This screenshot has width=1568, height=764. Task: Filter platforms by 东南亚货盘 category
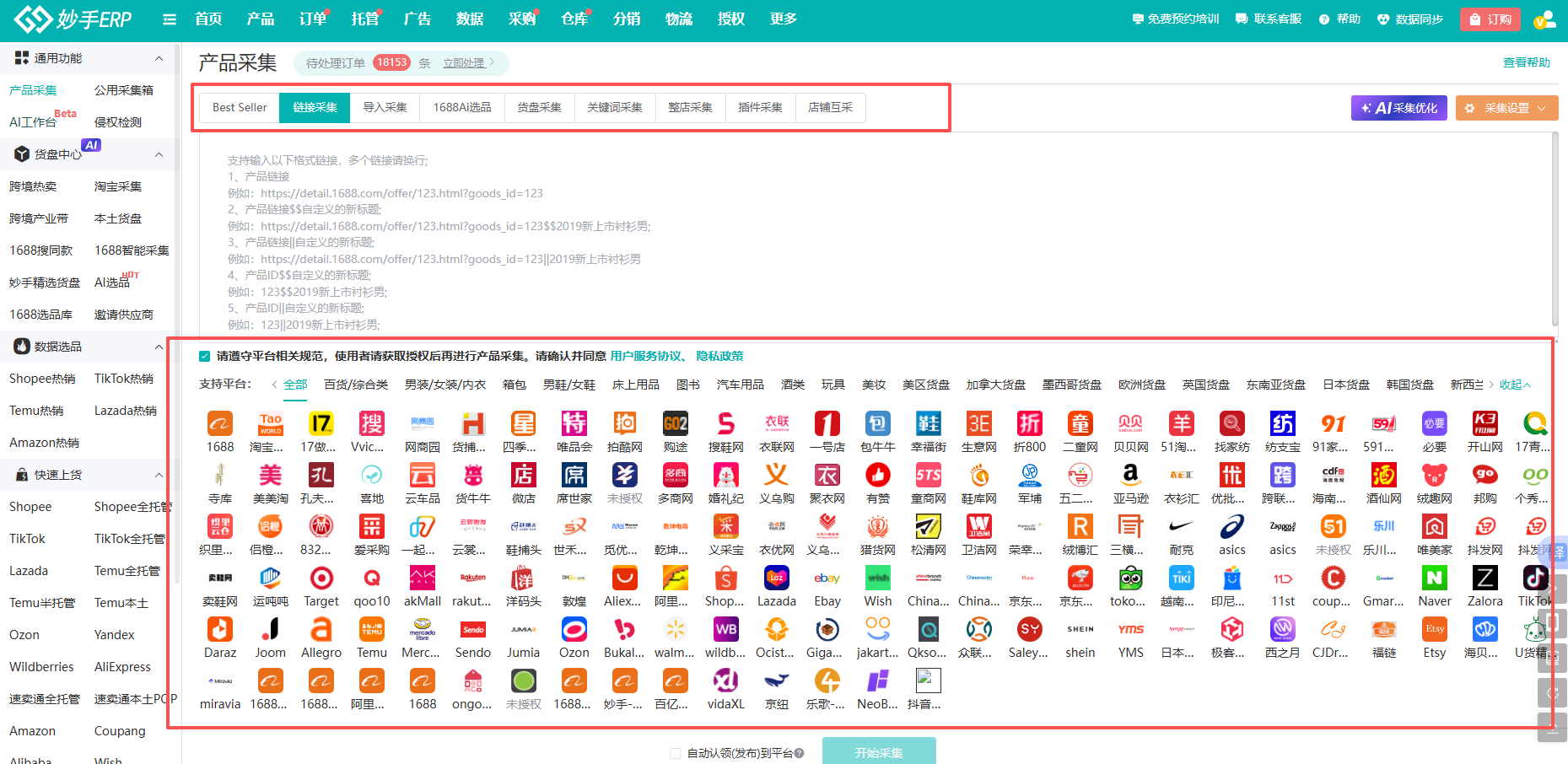tap(1276, 385)
